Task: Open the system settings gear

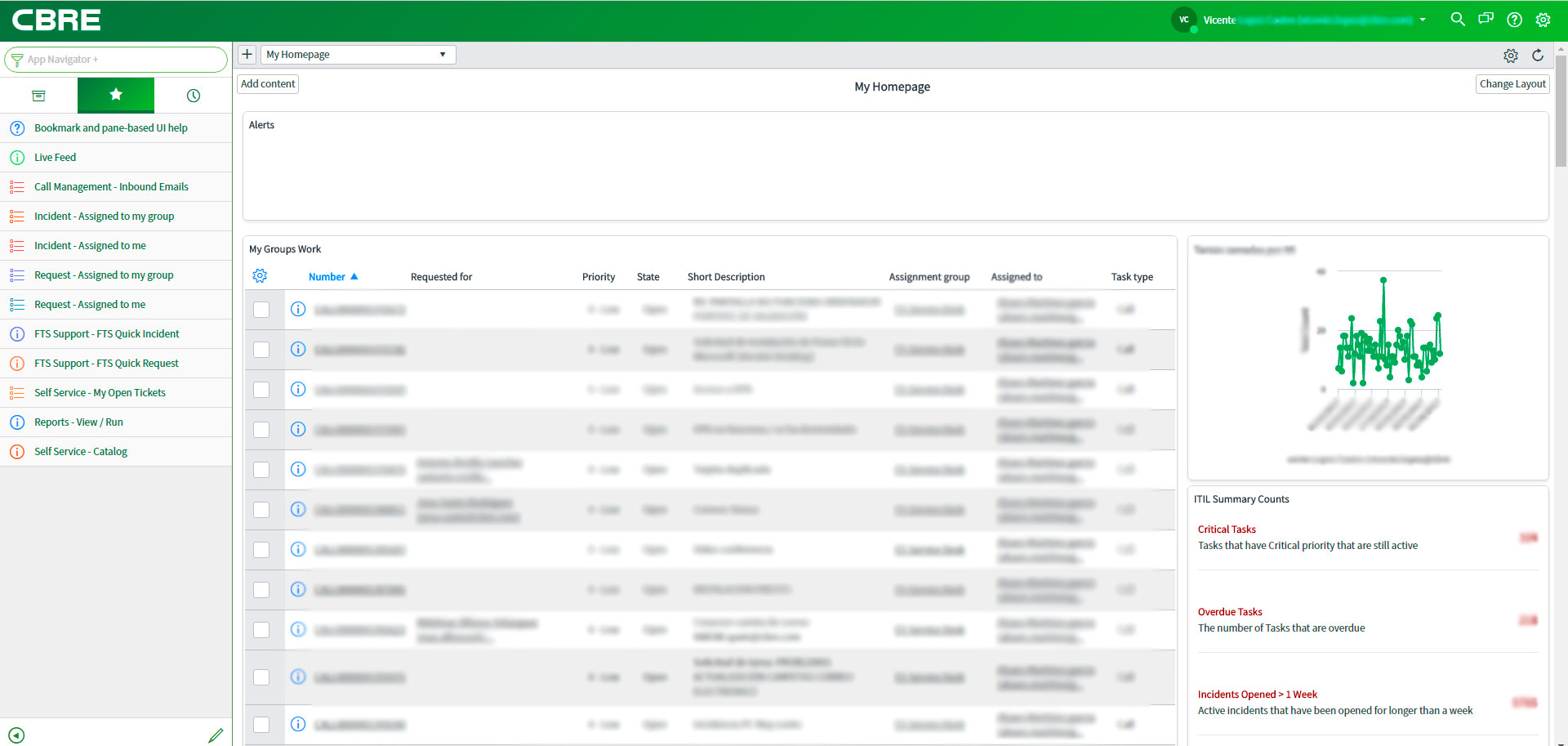Action: (1543, 20)
